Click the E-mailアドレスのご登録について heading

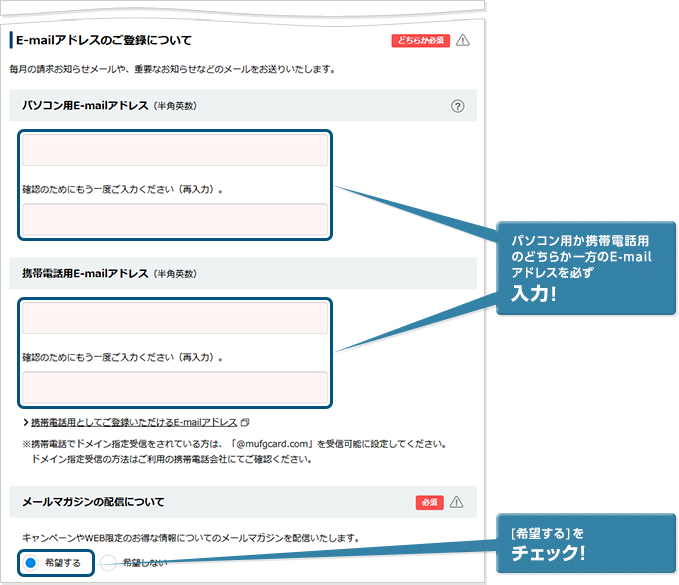tap(104, 41)
